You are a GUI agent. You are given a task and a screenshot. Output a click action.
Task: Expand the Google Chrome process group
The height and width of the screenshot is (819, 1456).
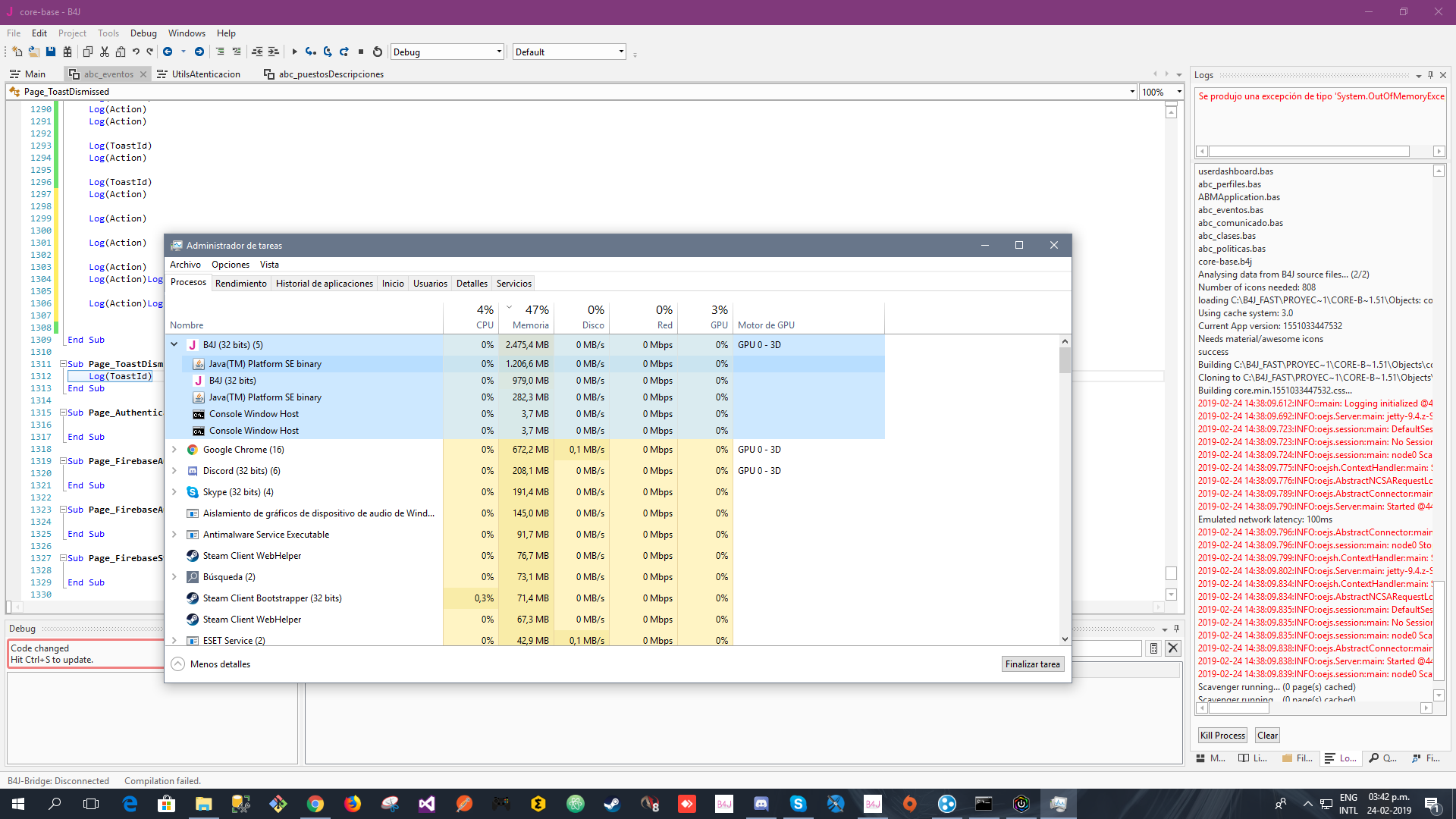(174, 450)
